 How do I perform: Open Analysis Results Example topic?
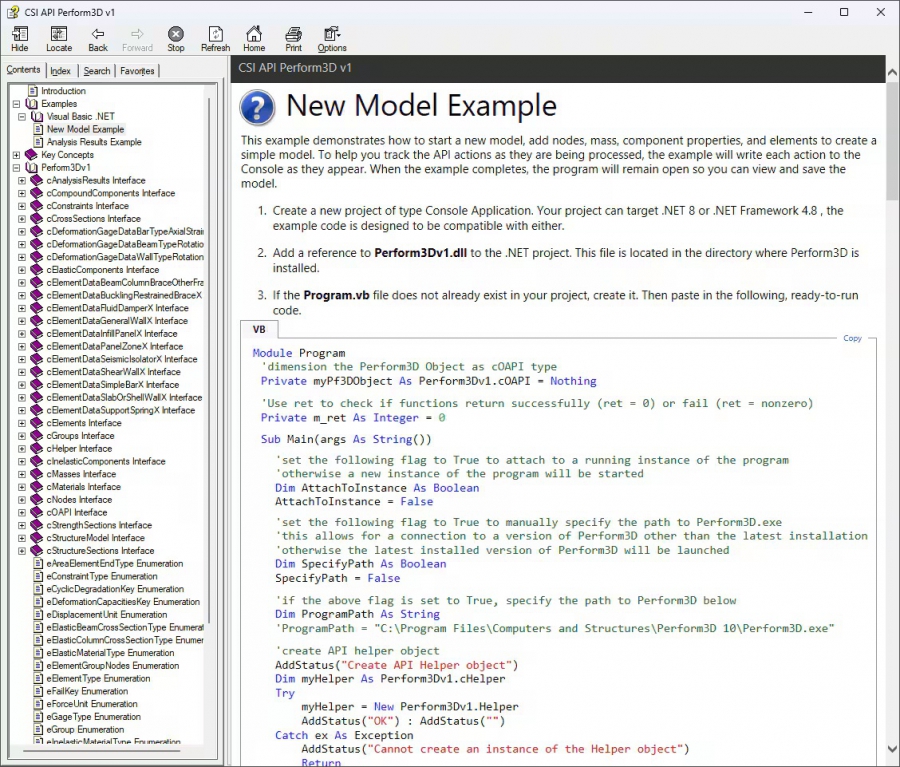(94, 142)
